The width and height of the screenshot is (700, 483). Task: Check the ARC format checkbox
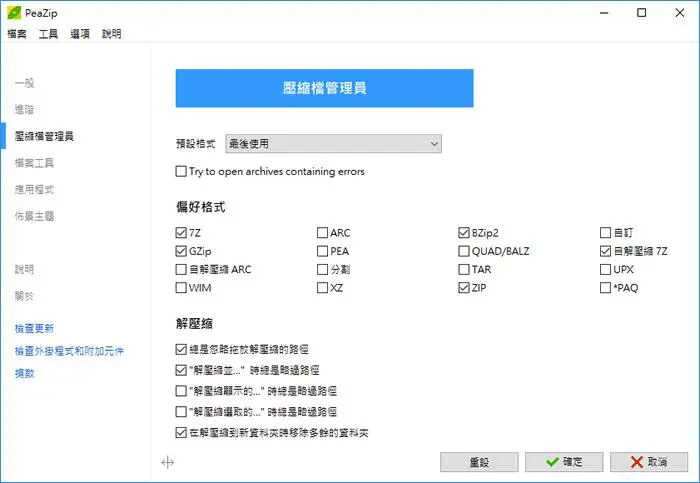click(x=322, y=233)
